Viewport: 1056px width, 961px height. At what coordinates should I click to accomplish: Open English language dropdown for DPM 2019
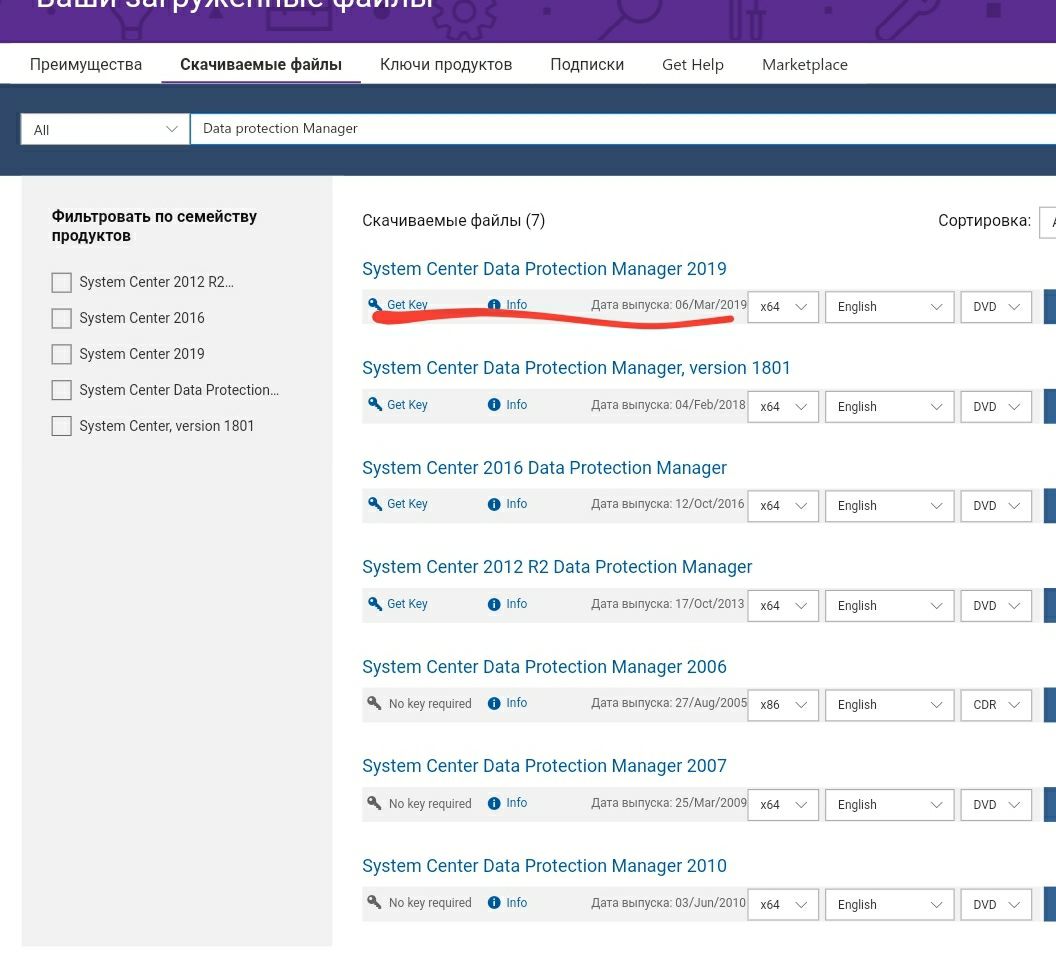889,306
